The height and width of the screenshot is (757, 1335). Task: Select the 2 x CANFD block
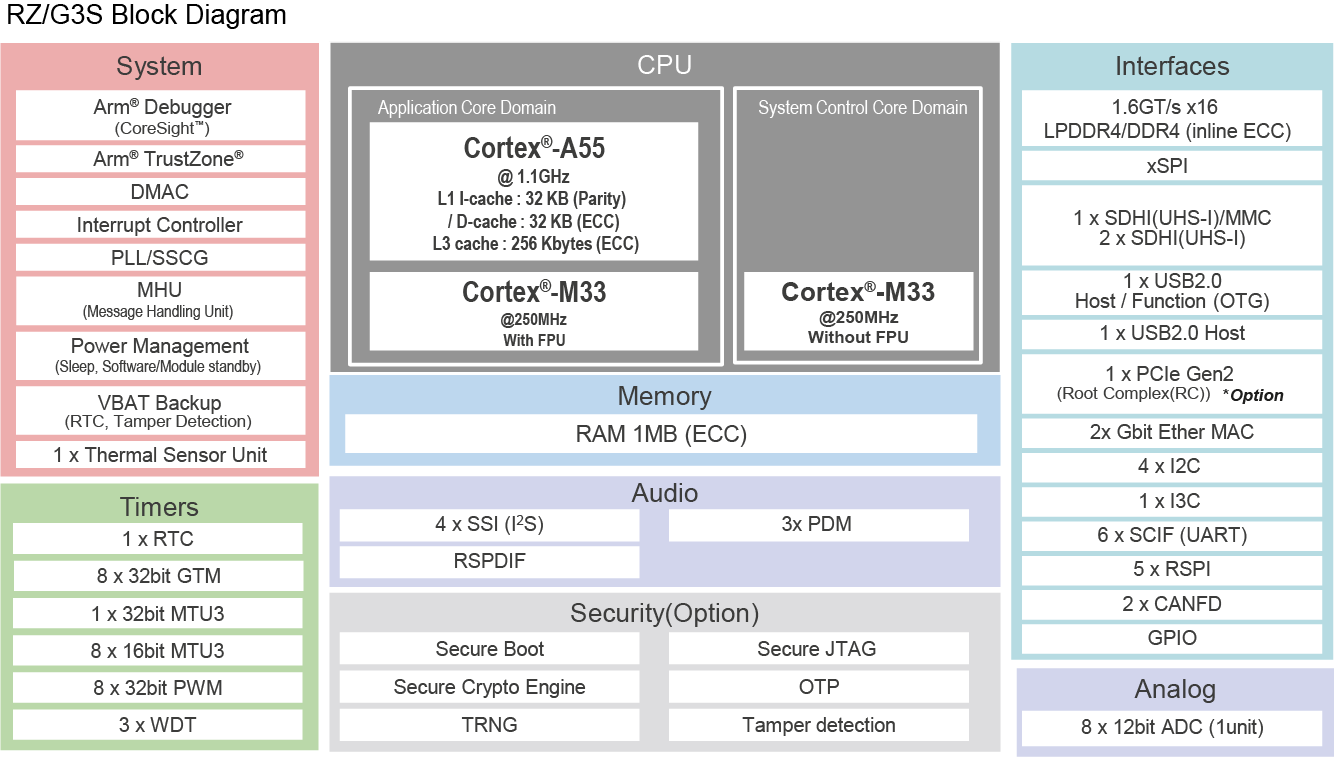point(1171,604)
